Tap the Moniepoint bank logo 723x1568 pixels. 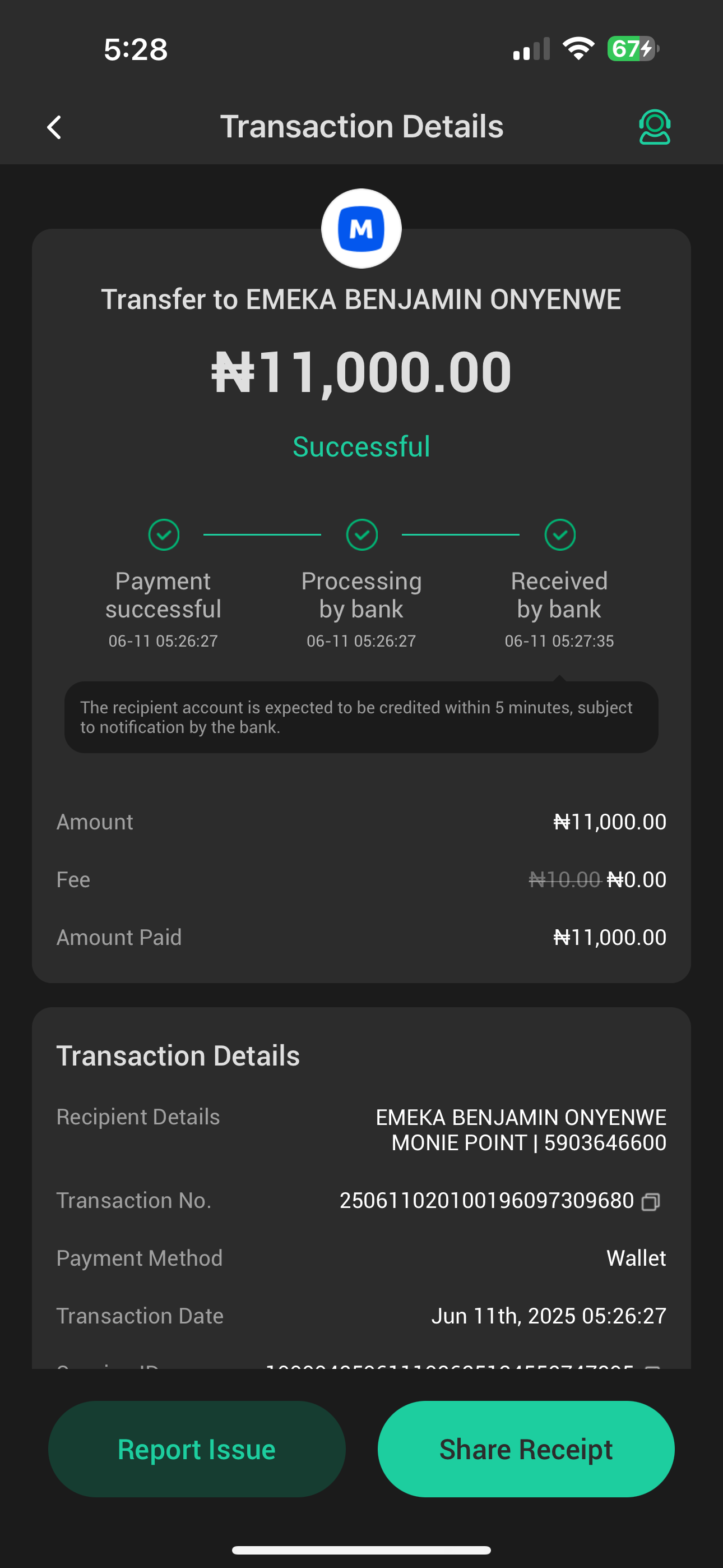pyautogui.click(x=361, y=229)
